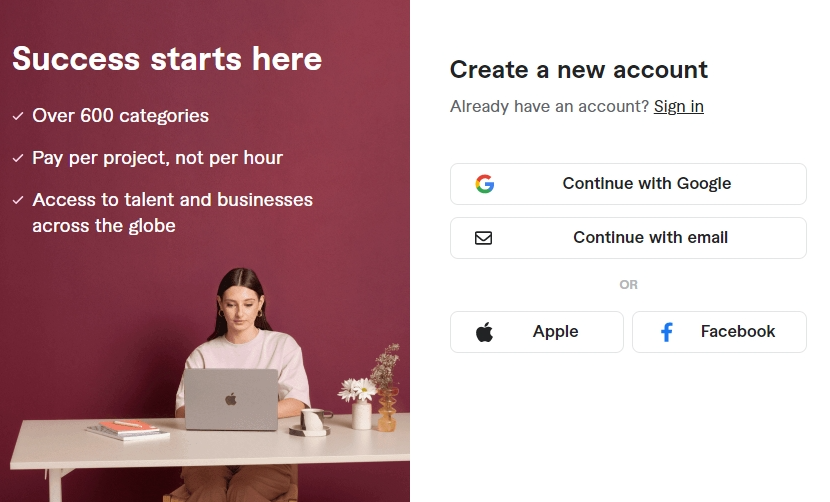830x502 pixels.
Task: Click checkmark beside Over 600 categories
Action: click(x=18, y=116)
